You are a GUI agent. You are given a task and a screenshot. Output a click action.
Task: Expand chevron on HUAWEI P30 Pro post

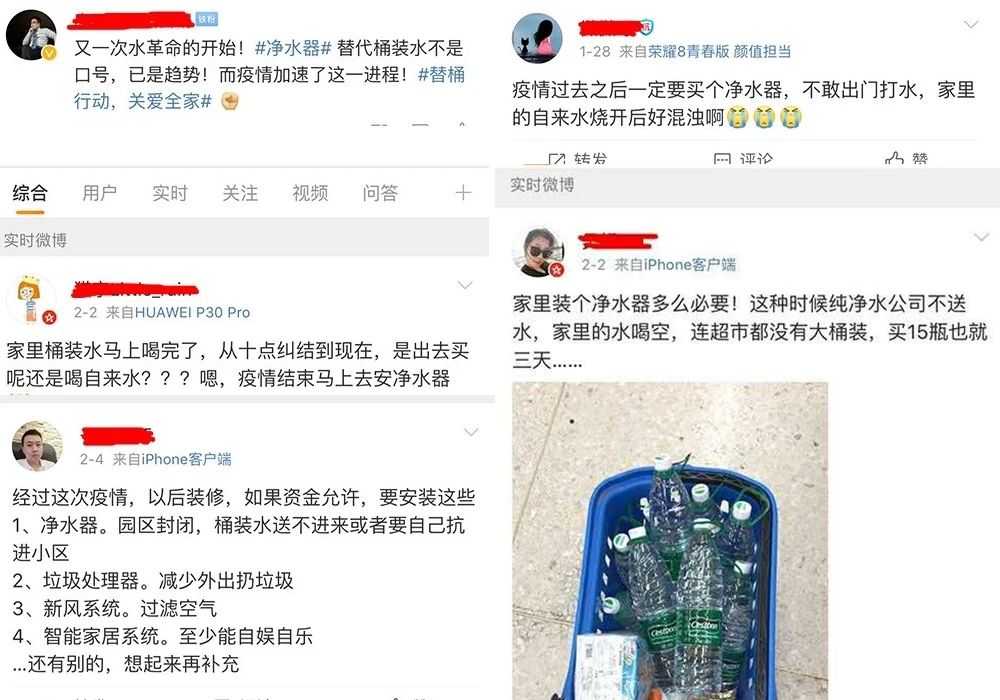[466, 285]
